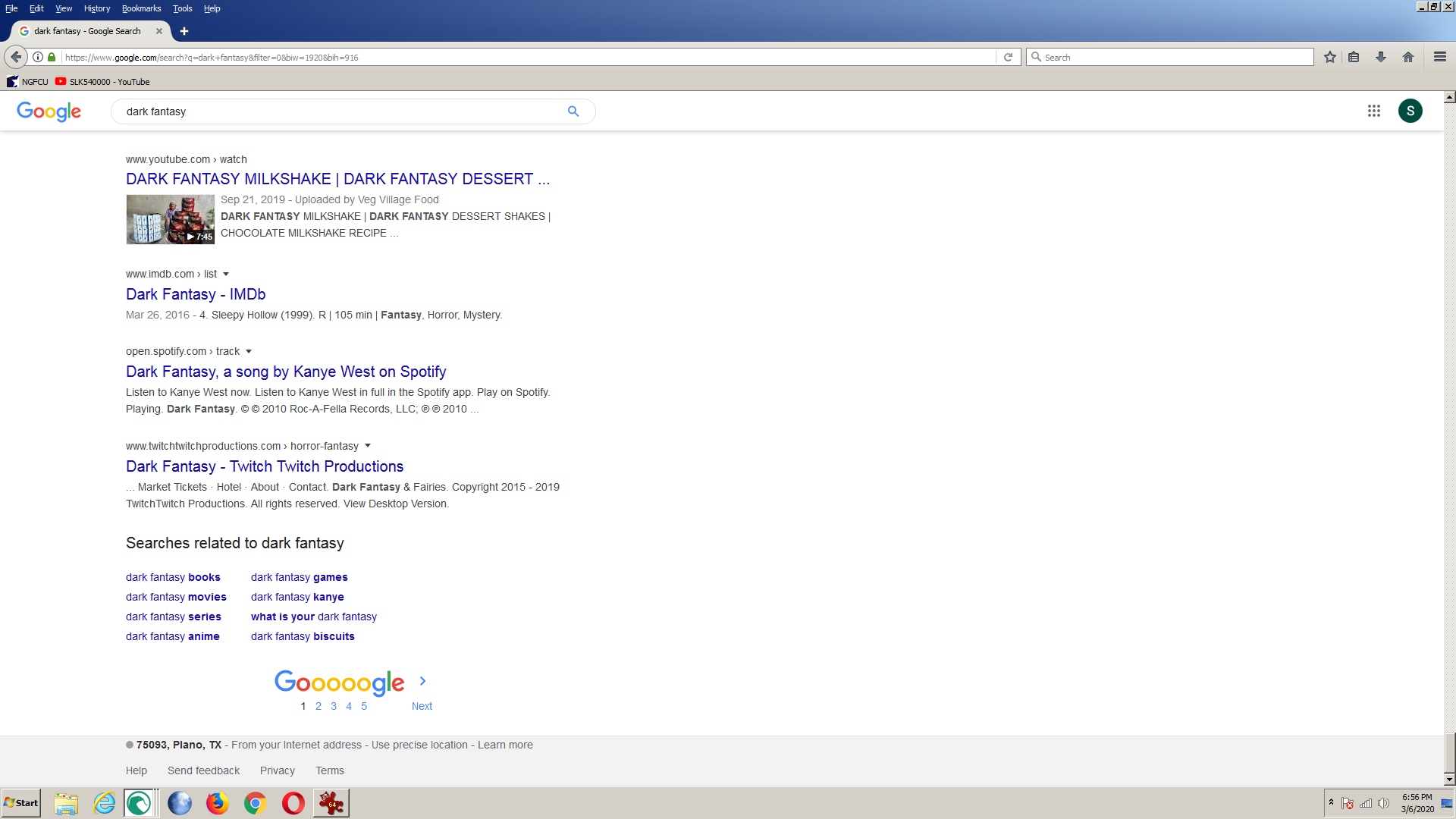Reload the page with refresh icon
The height and width of the screenshot is (819, 1456).
click(x=1008, y=57)
